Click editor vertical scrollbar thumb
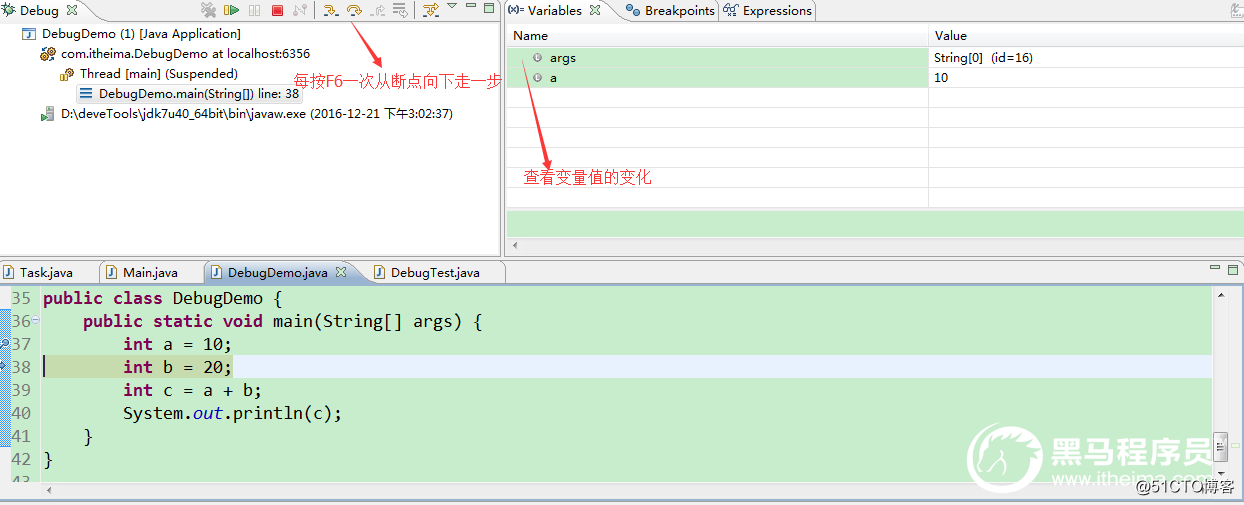This screenshot has height=505, width=1244. pos(1220,445)
